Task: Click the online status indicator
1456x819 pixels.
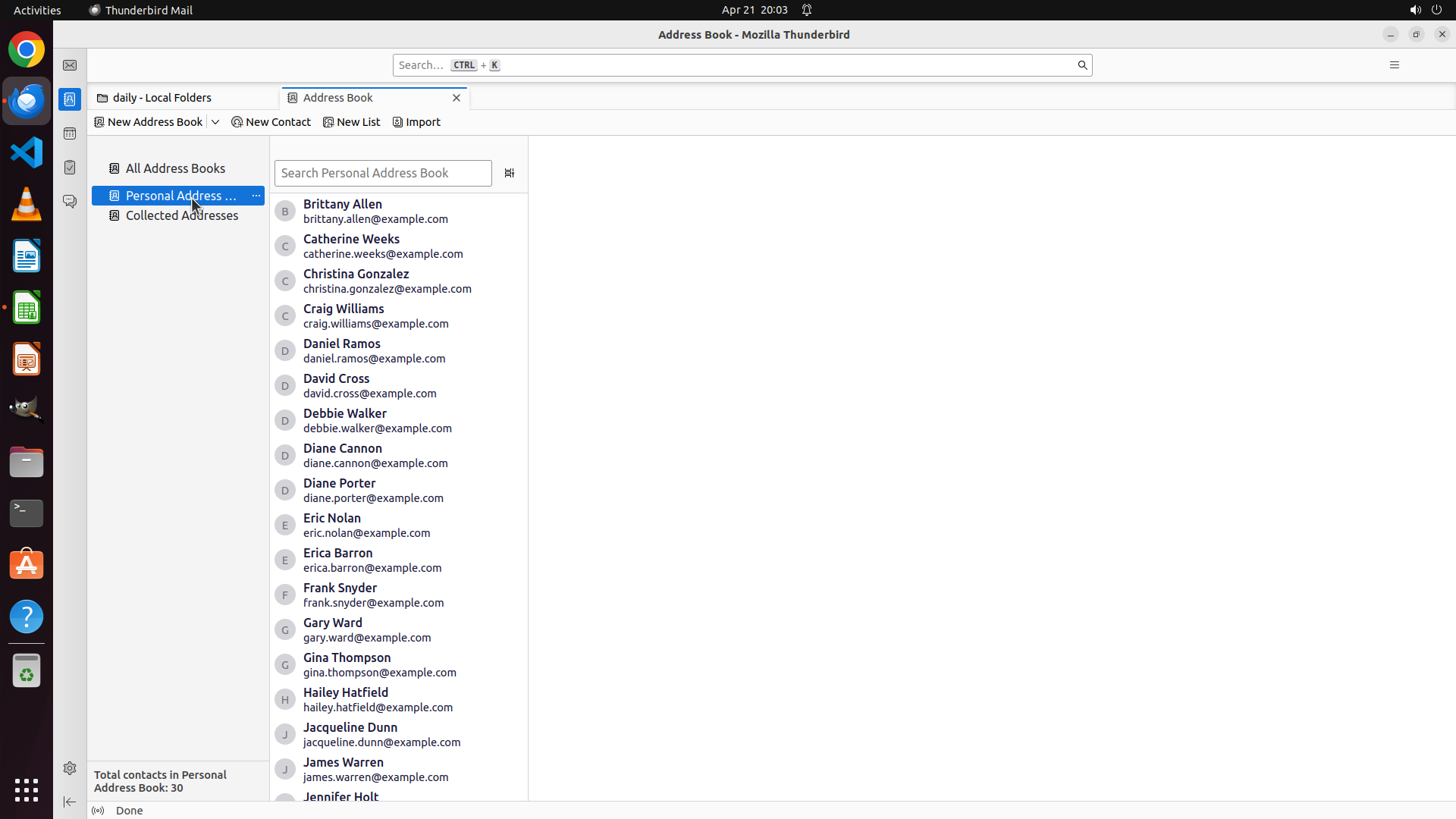Action: 98,811
